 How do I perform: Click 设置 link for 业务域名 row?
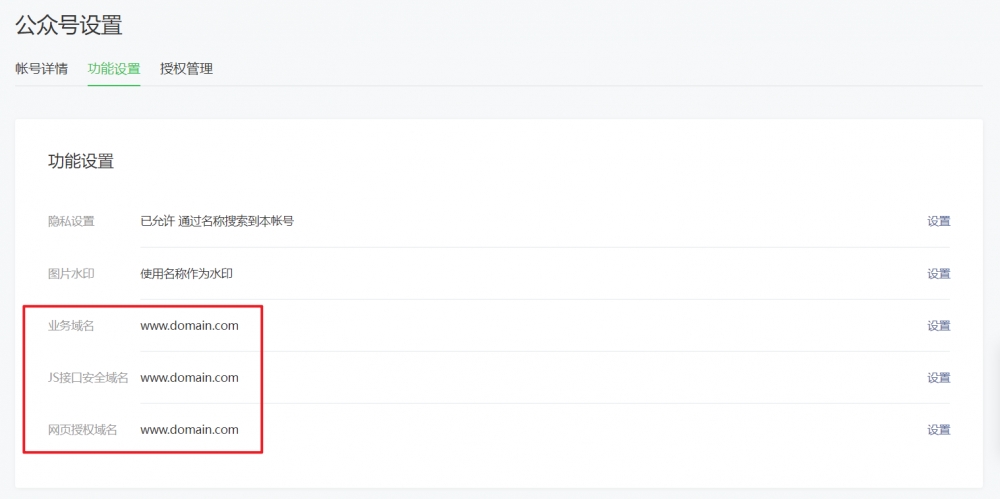(x=939, y=325)
